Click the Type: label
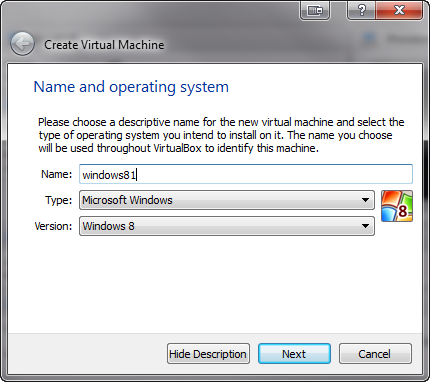 point(58,200)
